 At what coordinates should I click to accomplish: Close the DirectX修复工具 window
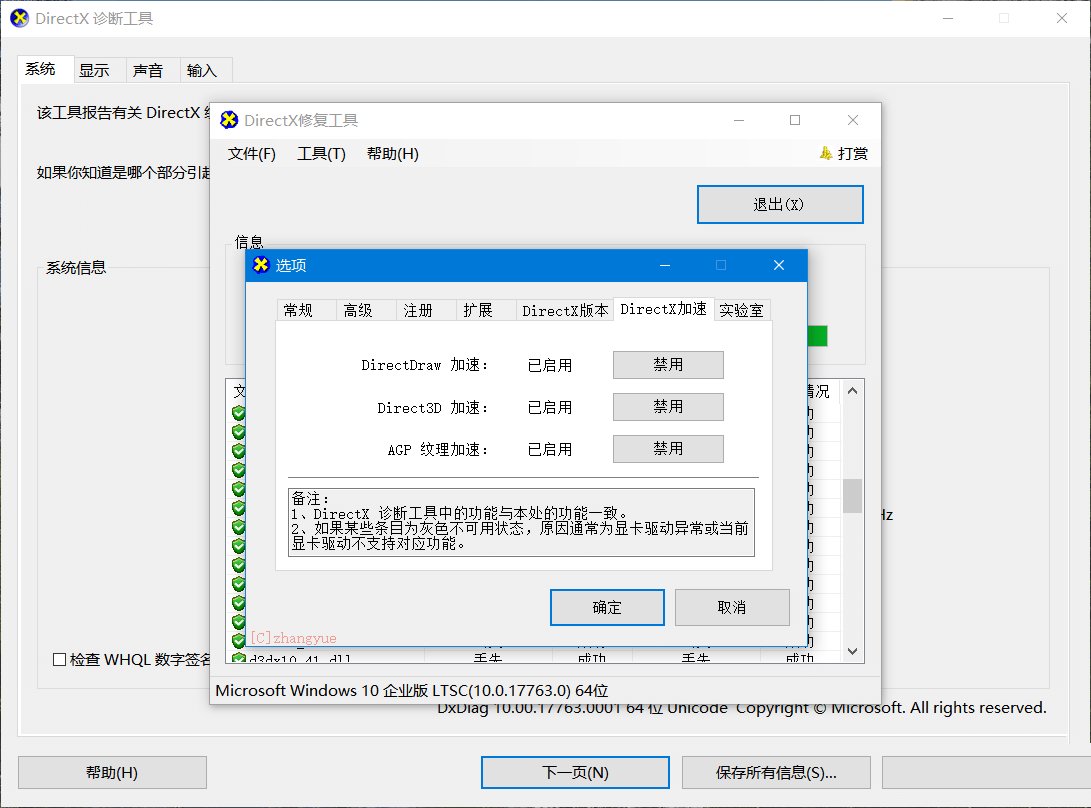coord(853,120)
